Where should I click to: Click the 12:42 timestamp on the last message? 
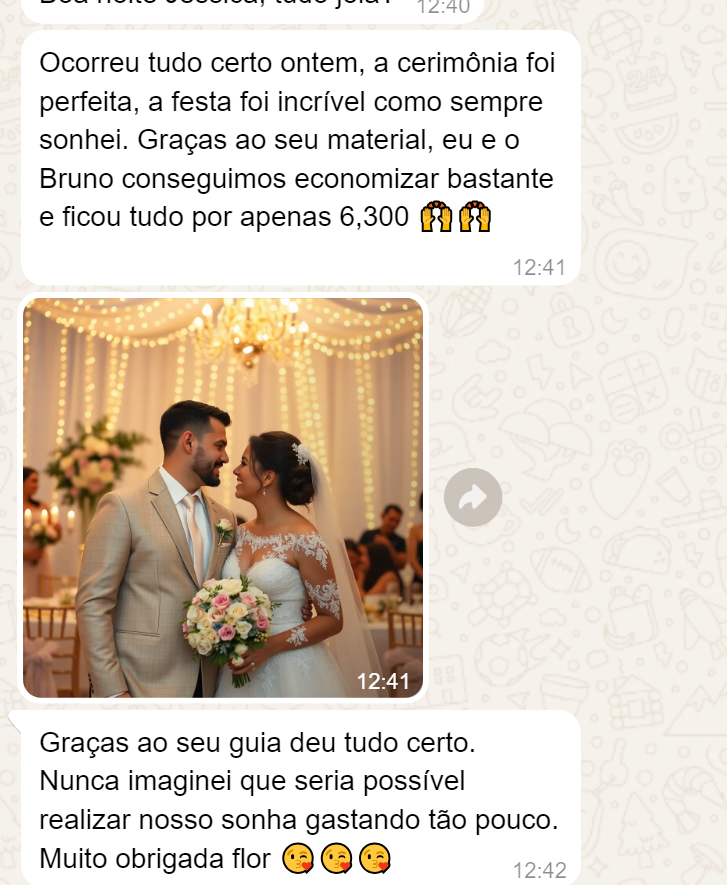pos(539,870)
